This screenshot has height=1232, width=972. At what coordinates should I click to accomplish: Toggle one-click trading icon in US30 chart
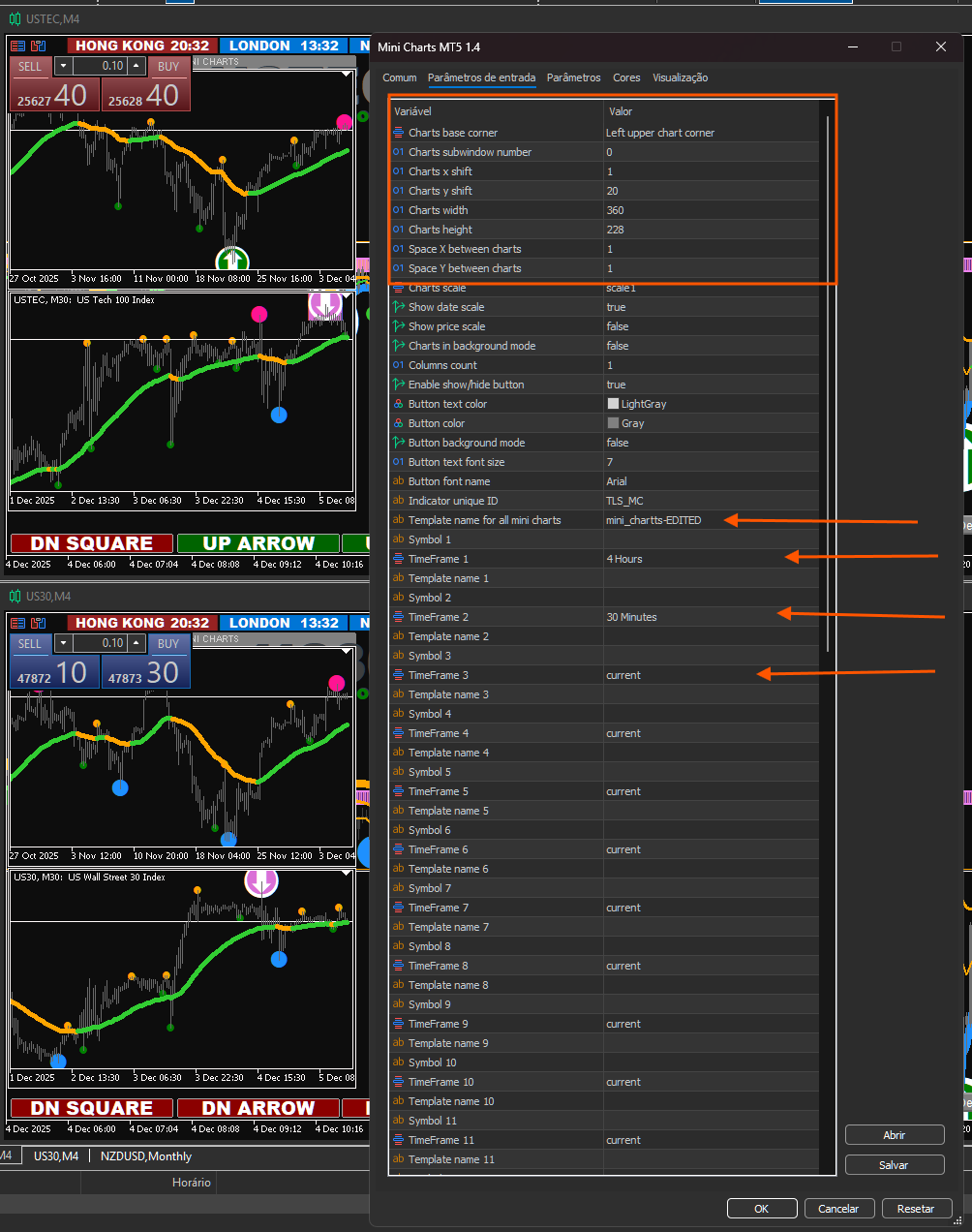[x=38, y=623]
